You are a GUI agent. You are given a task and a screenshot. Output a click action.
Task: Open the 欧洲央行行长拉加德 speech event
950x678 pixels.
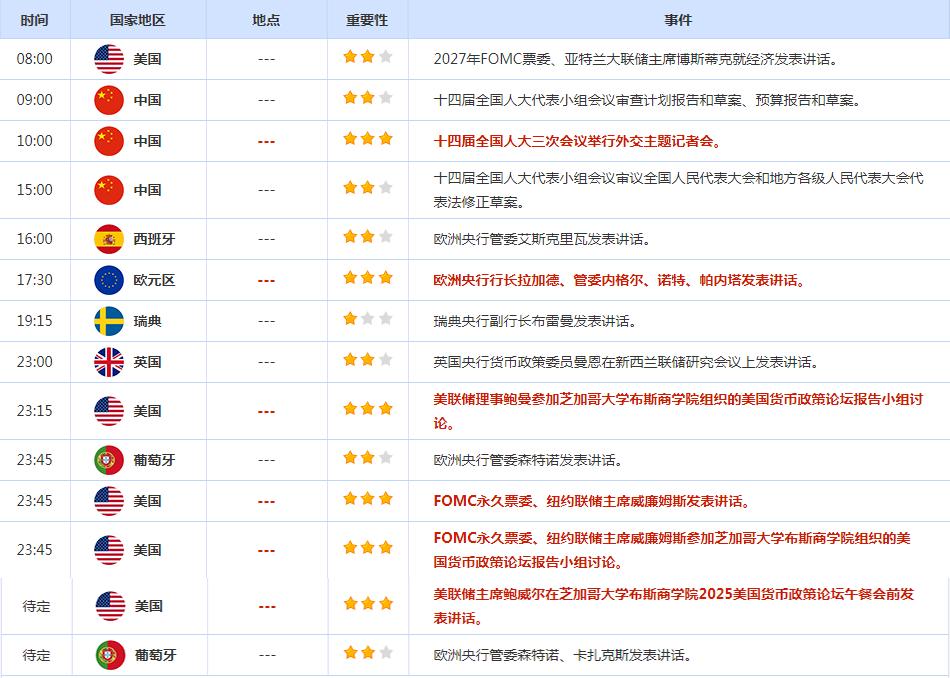(618, 281)
